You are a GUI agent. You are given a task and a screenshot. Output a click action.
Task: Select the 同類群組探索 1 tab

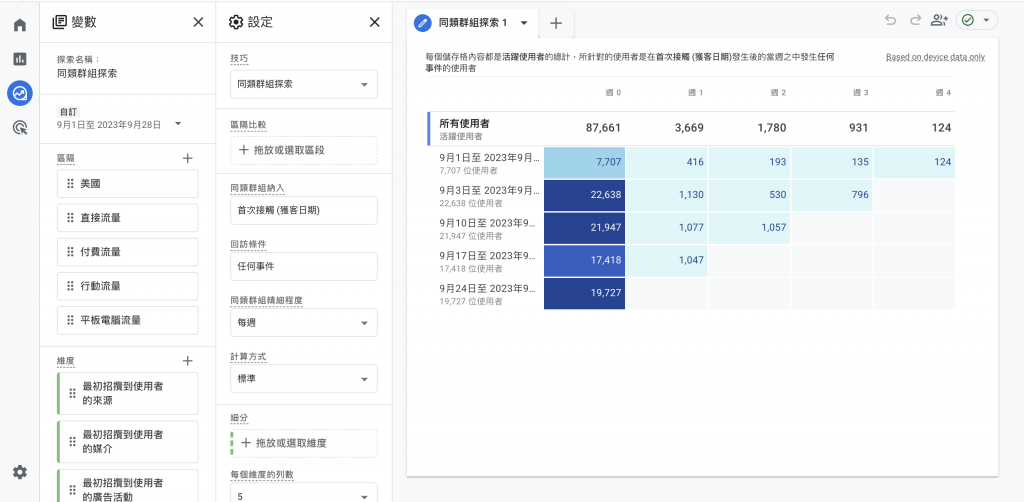473,23
